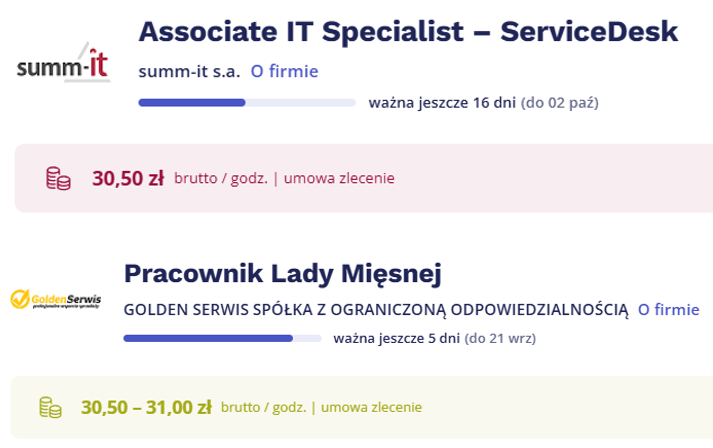Click the Golden Serwis validity progress bar
Viewport: 713px width, 448px height.
(222, 338)
